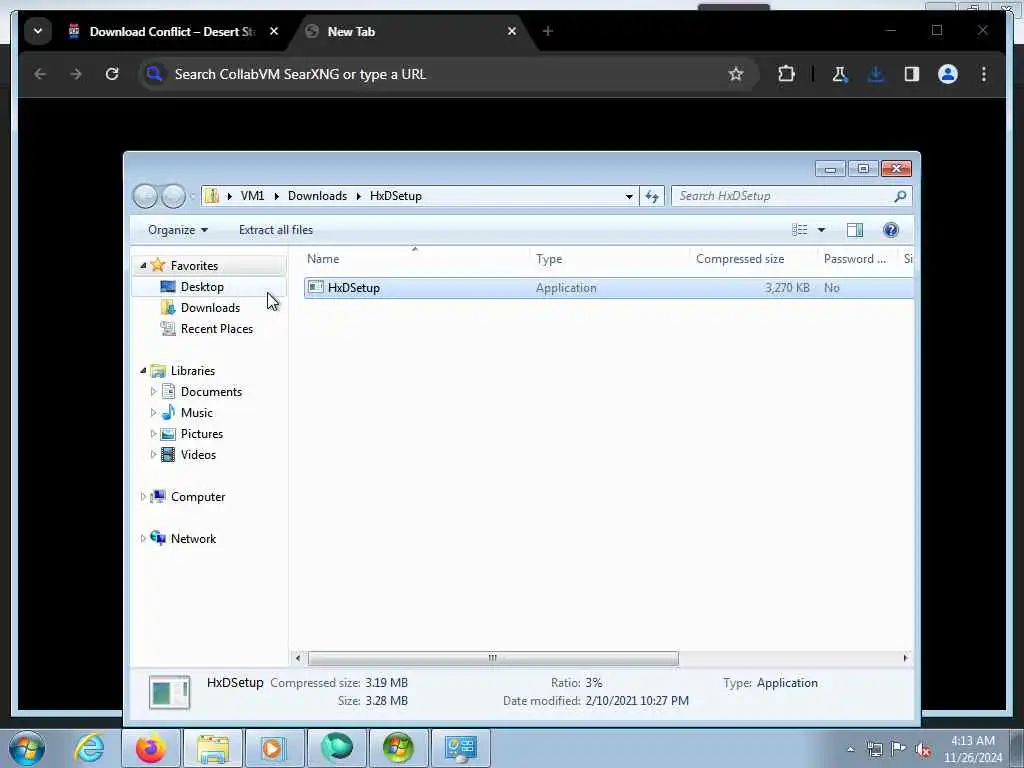This screenshot has width=1024, height=768.
Task: Open the Windows Start button
Action: point(27,748)
